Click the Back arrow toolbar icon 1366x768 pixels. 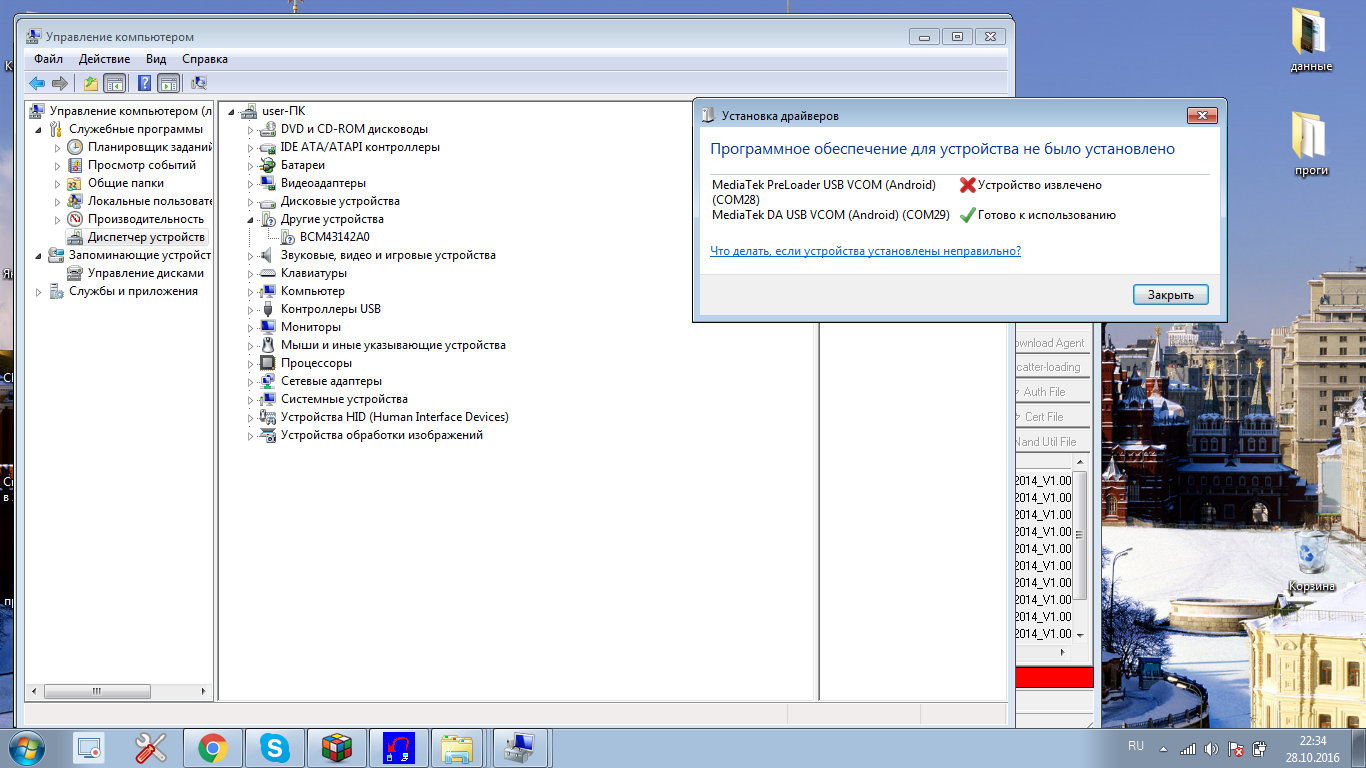pyautogui.click(x=37, y=83)
